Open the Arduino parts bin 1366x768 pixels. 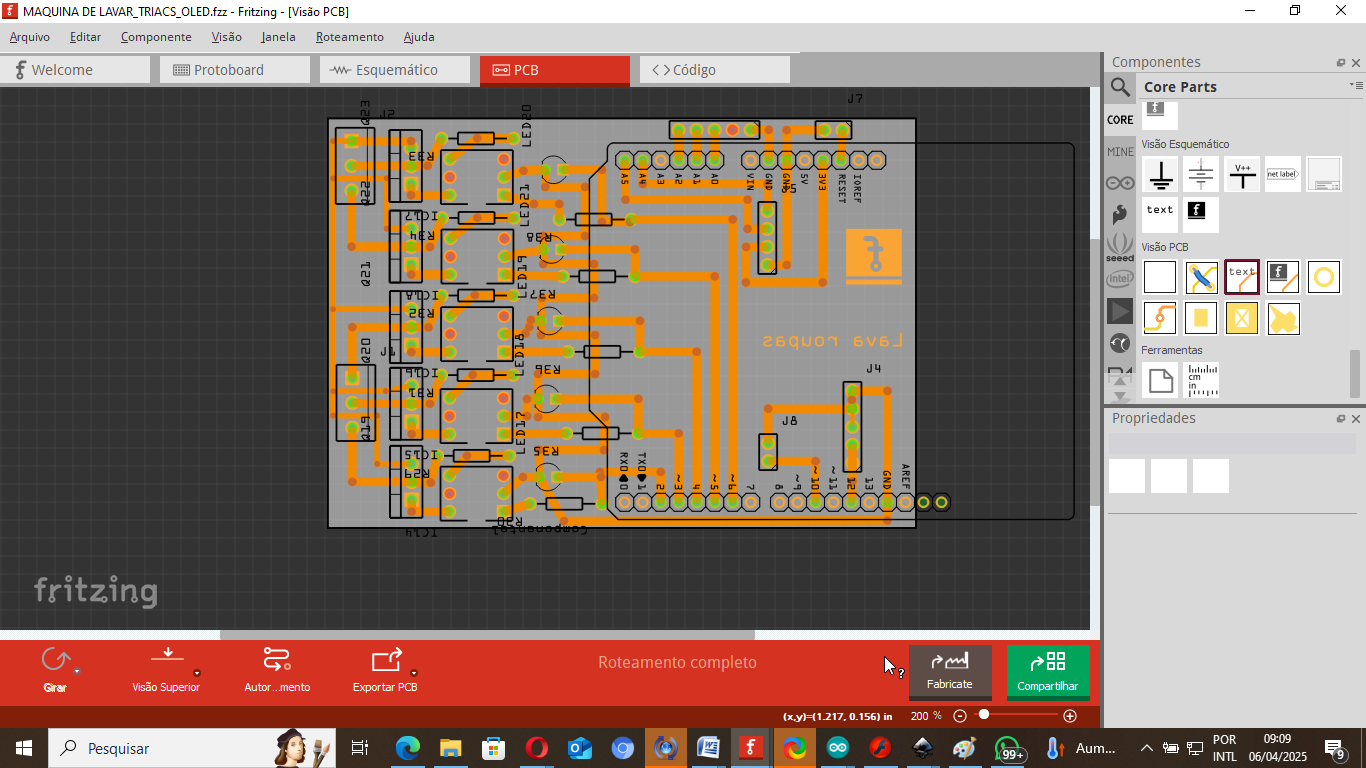[x=1119, y=182]
